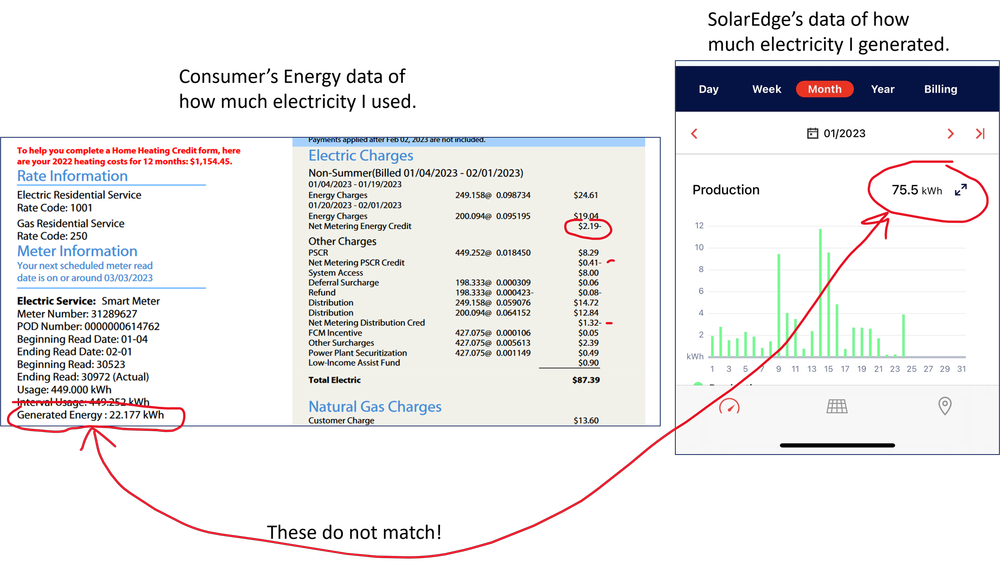Screen dimensions: 1000x561
Task: Jump to latest month icon
Action: coord(980,134)
